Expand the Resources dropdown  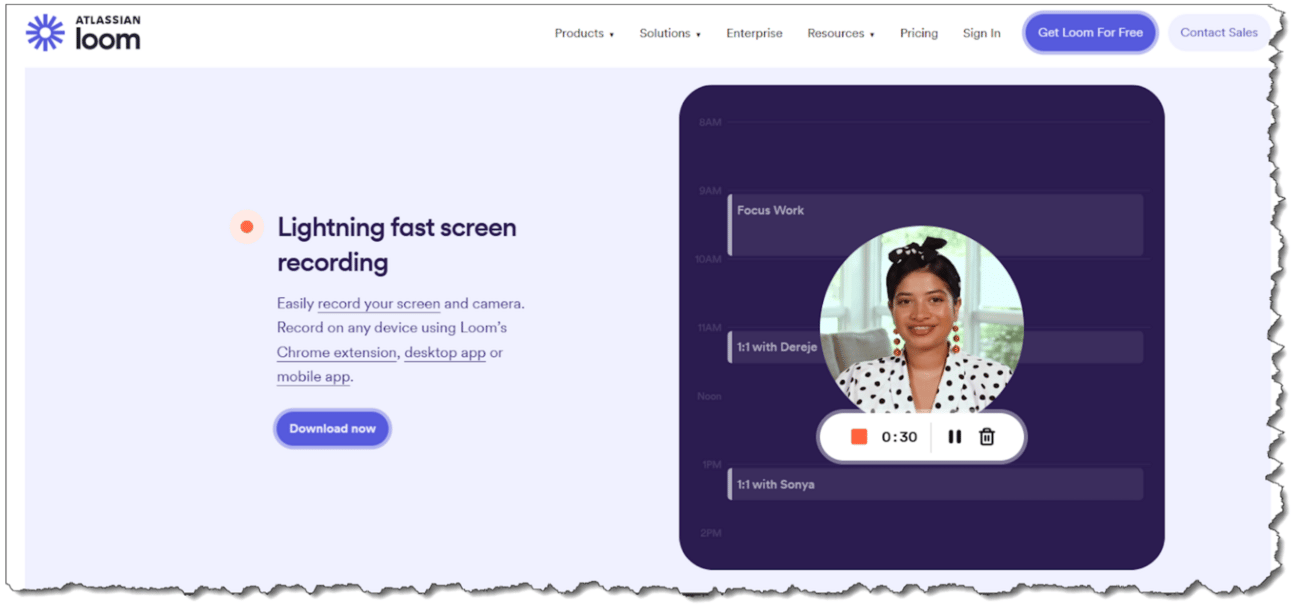[841, 33]
